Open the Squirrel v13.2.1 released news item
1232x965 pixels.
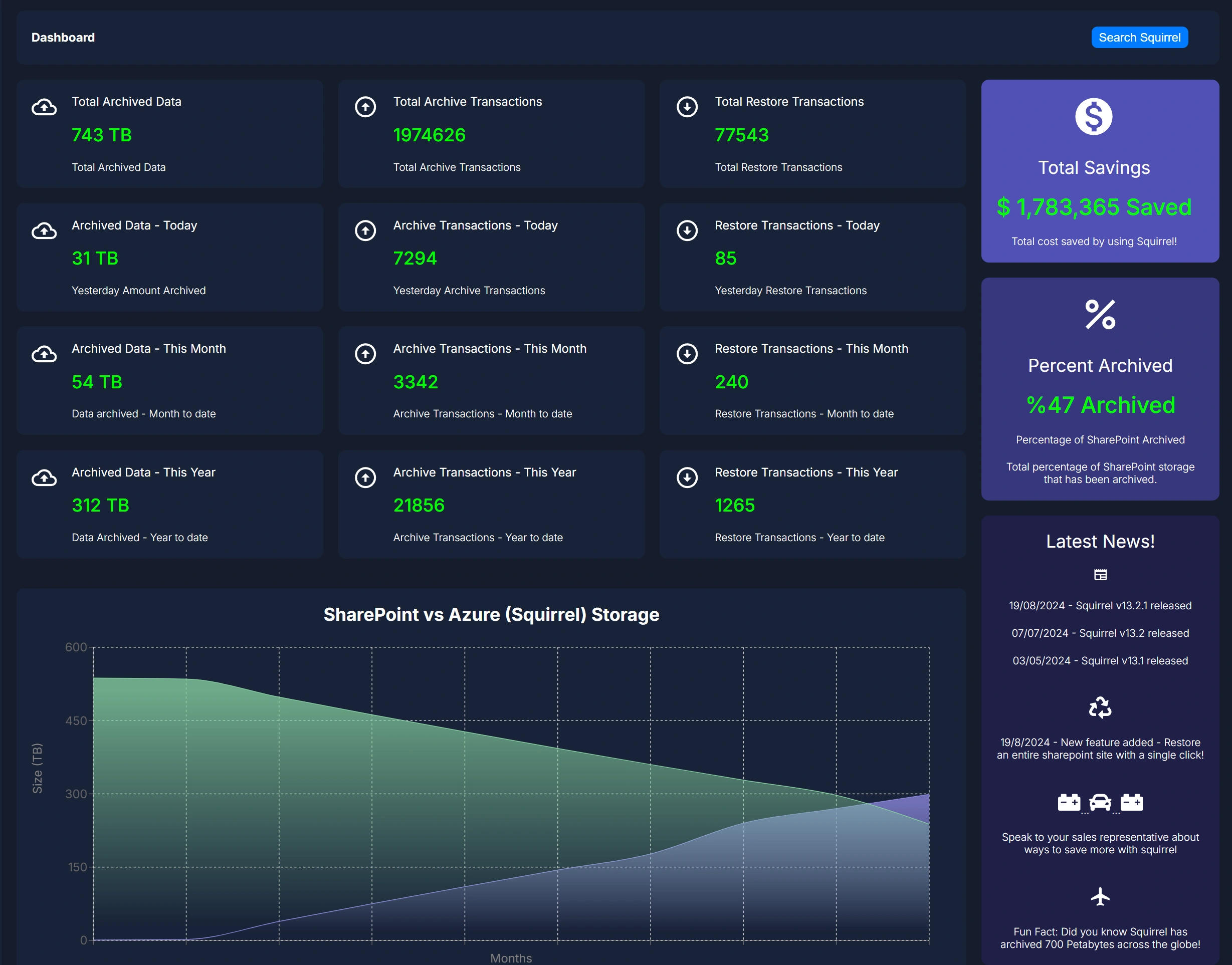(x=1100, y=606)
